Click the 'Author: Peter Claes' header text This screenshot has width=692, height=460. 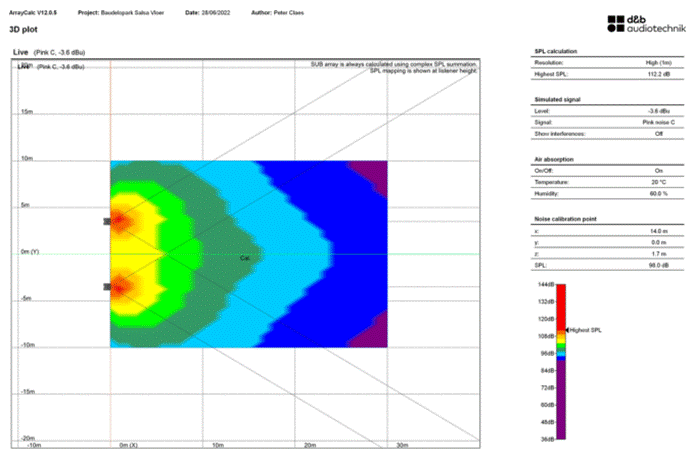278,12
